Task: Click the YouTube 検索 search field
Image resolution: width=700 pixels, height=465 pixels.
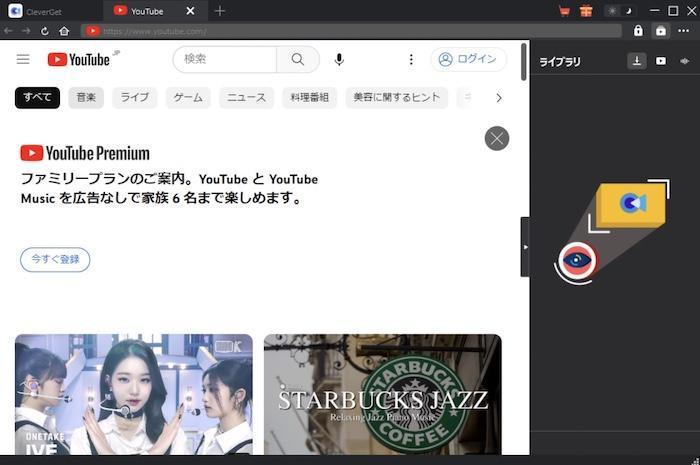Action: click(x=225, y=59)
